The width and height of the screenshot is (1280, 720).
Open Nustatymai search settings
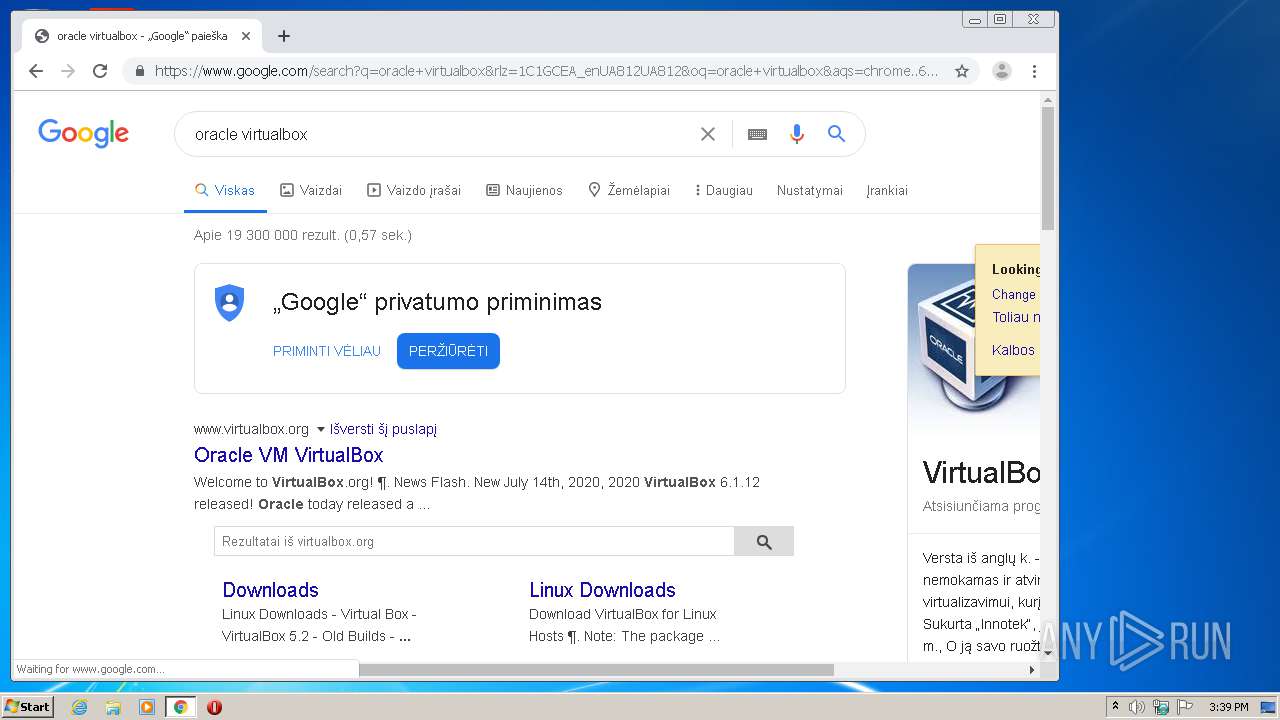pyautogui.click(x=810, y=190)
